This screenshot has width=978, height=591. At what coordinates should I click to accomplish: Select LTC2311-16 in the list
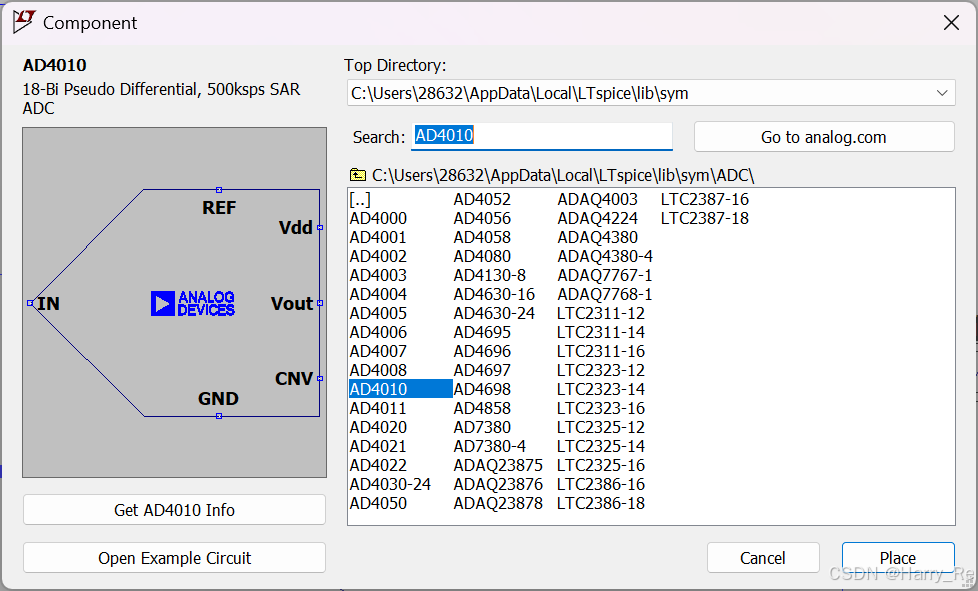click(601, 352)
